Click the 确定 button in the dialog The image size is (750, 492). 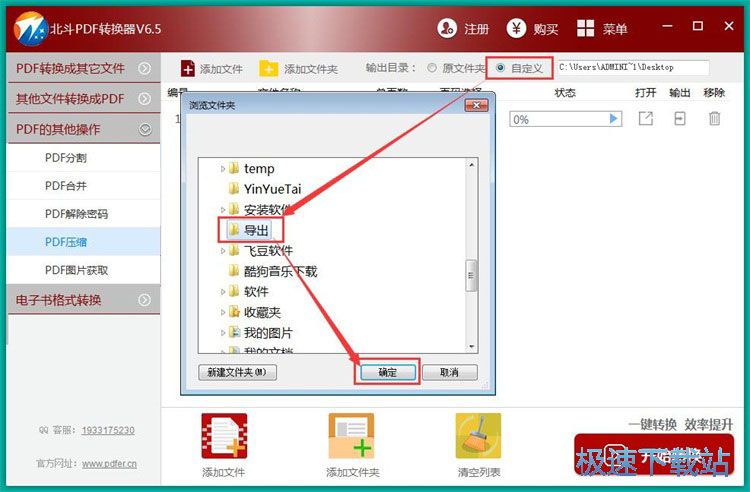[388, 372]
